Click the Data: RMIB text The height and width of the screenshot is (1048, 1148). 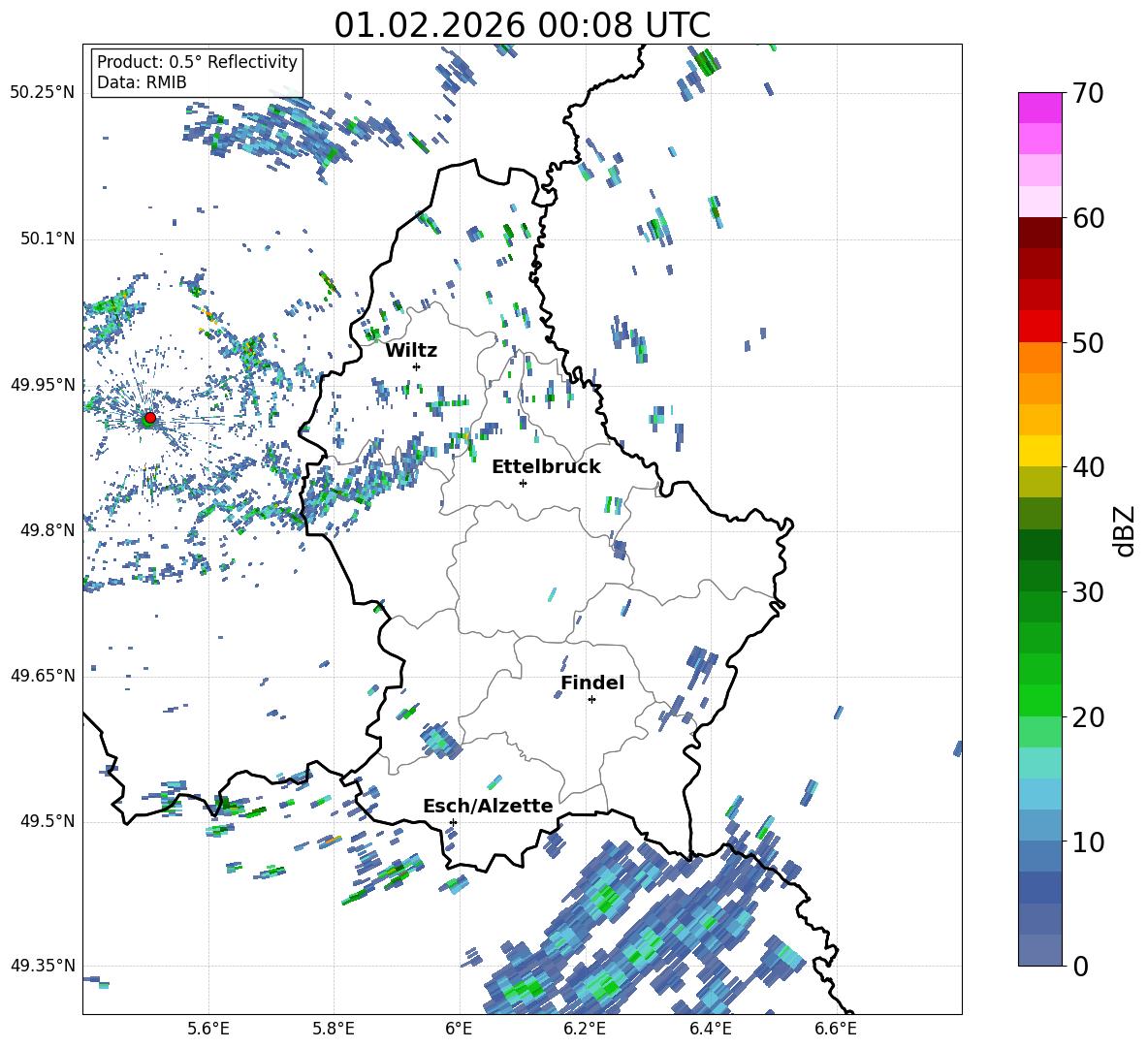tap(142, 82)
